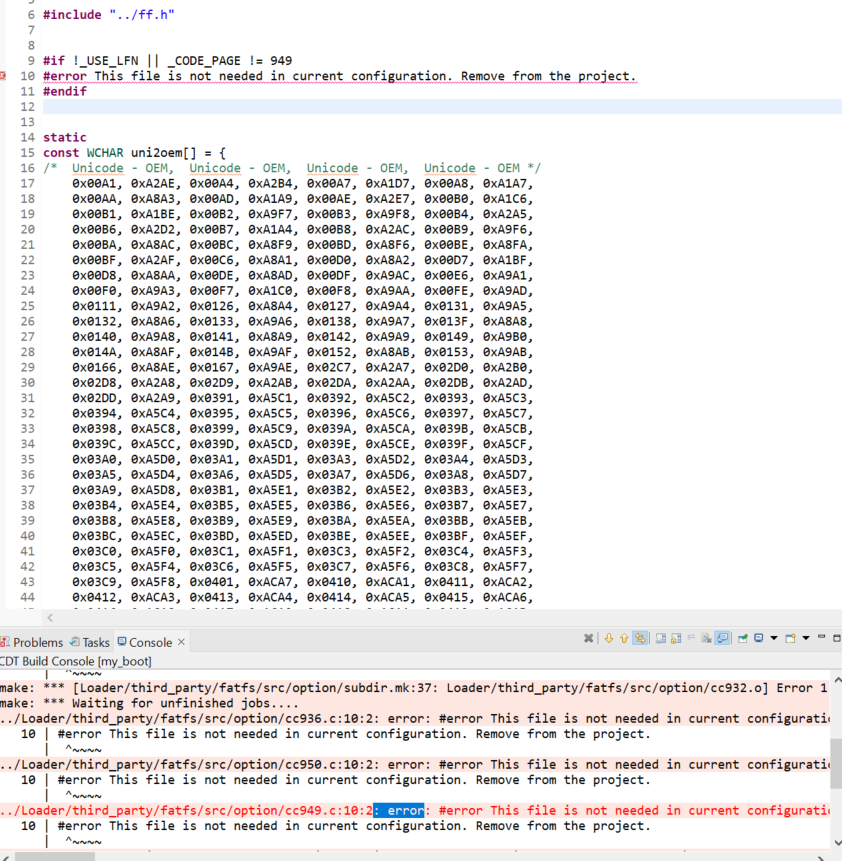Toggle Show Error in Editor
The height and width of the screenshot is (861, 842).
click(x=642, y=639)
